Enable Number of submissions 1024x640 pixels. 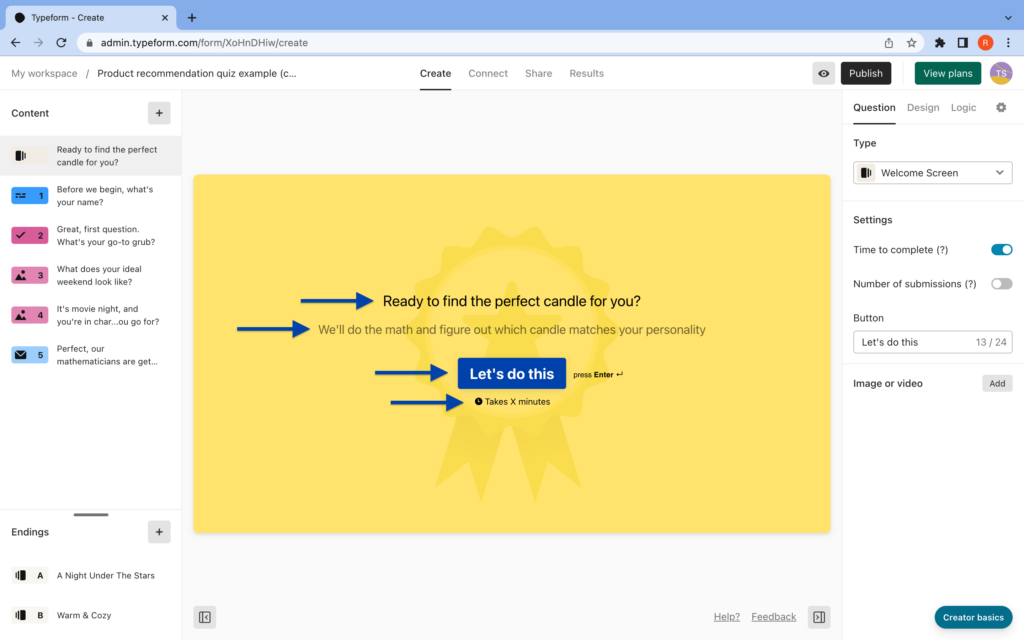1001,283
